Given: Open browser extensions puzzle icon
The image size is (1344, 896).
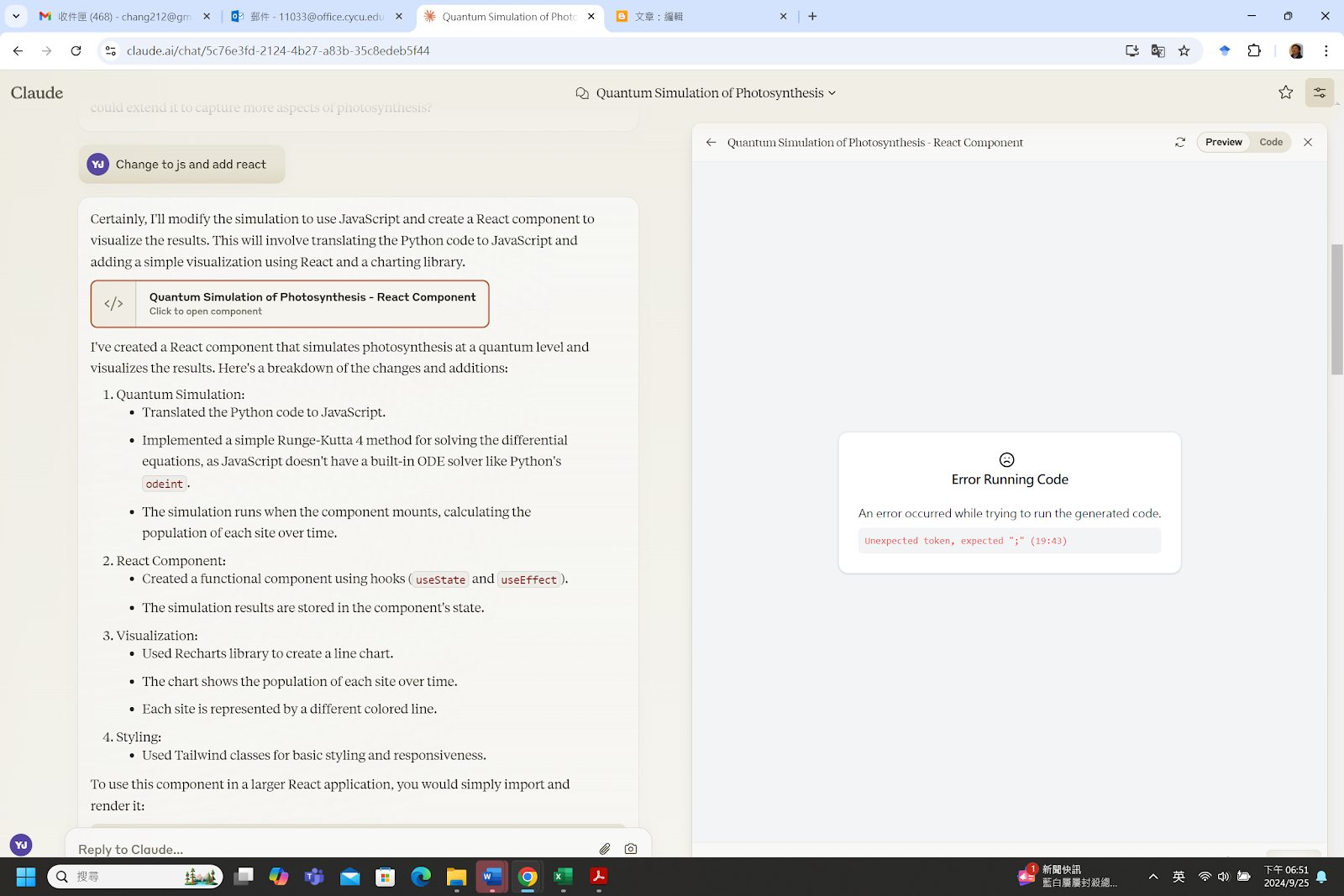Looking at the screenshot, I should tap(1254, 51).
